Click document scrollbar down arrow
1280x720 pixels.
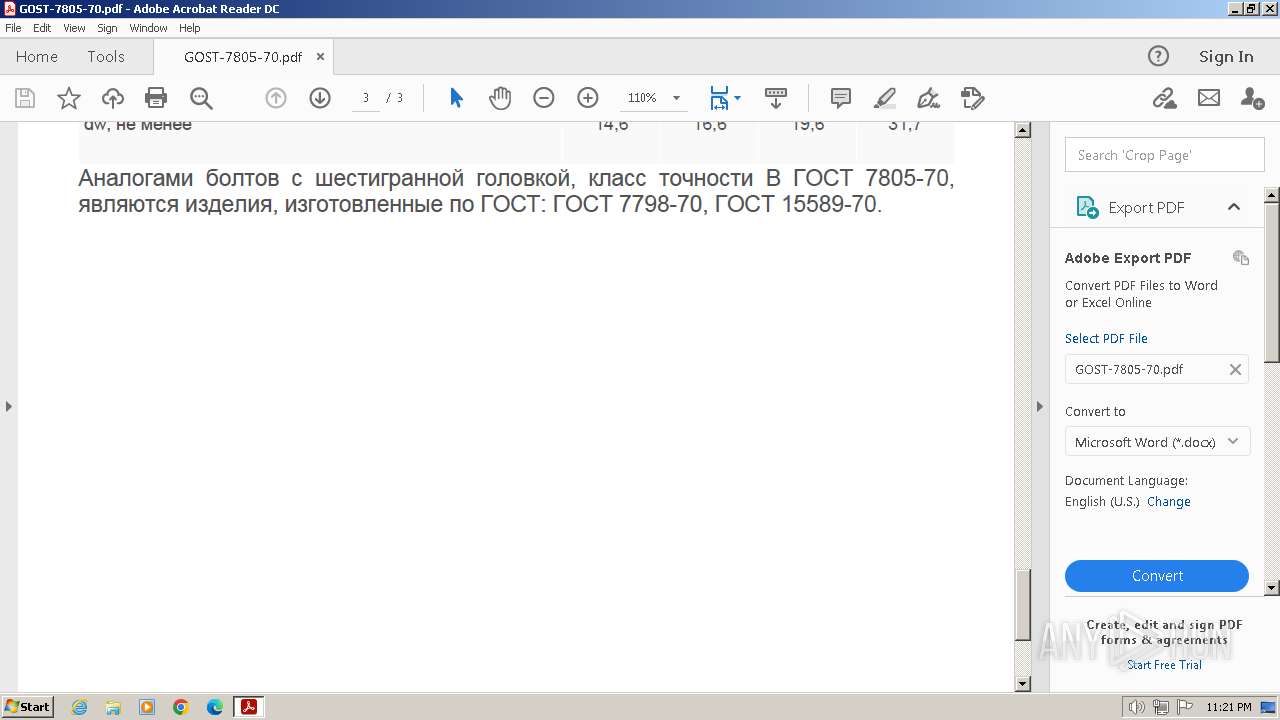(1022, 684)
